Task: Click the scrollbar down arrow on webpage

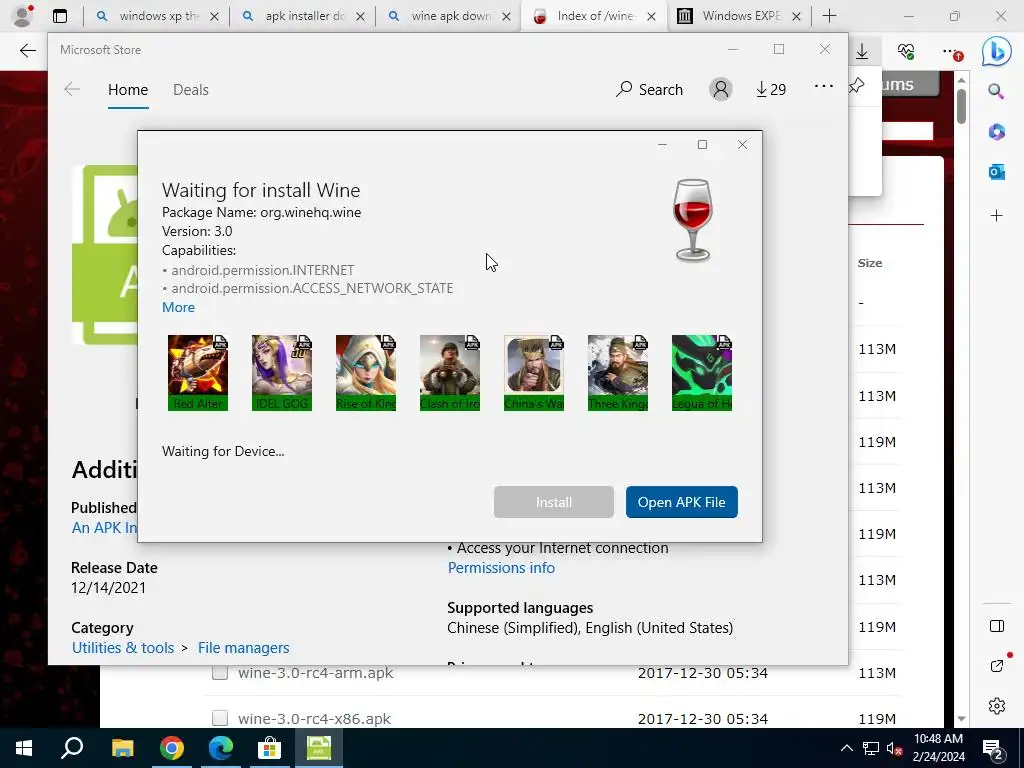Action: click(961, 718)
